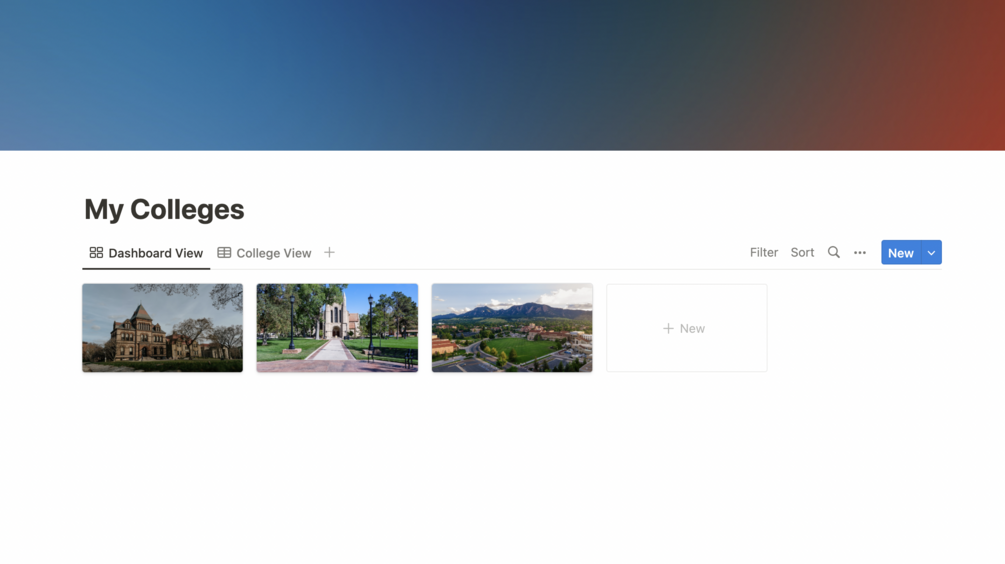Click the gallery icon beside Dashboard View

pyautogui.click(x=96, y=253)
